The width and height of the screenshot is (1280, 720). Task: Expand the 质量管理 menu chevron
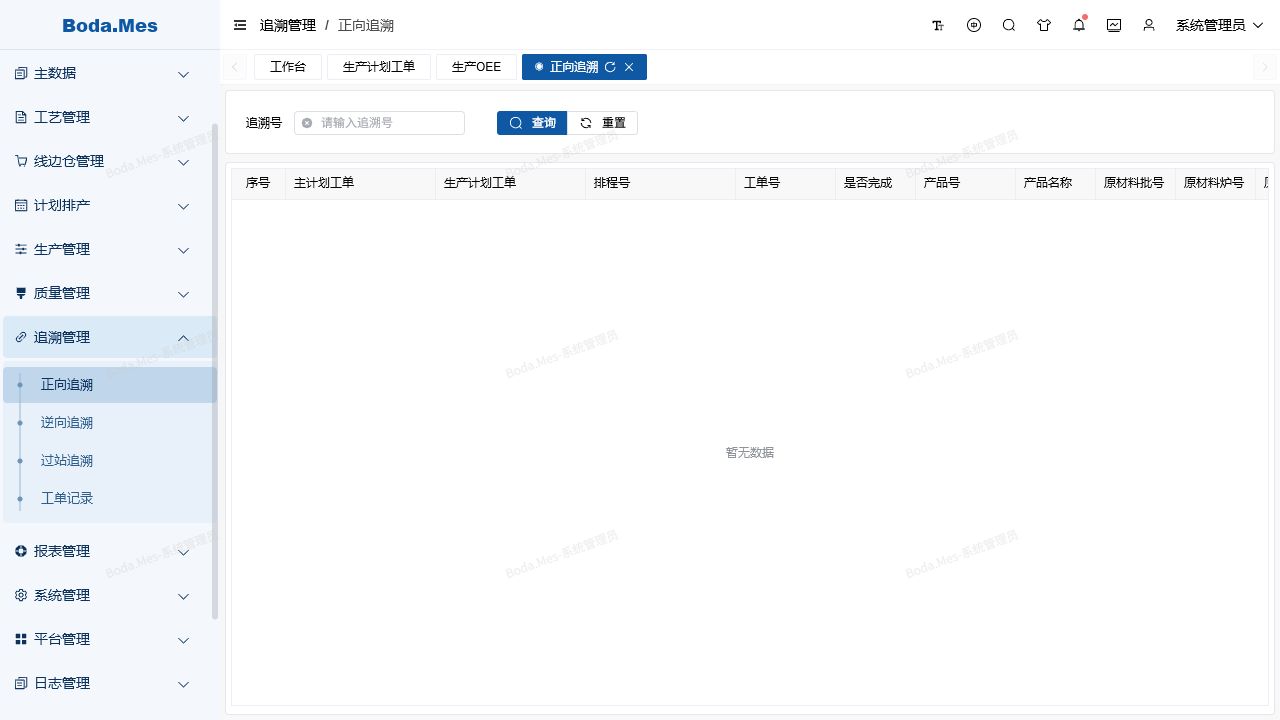click(x=183, y=294)
